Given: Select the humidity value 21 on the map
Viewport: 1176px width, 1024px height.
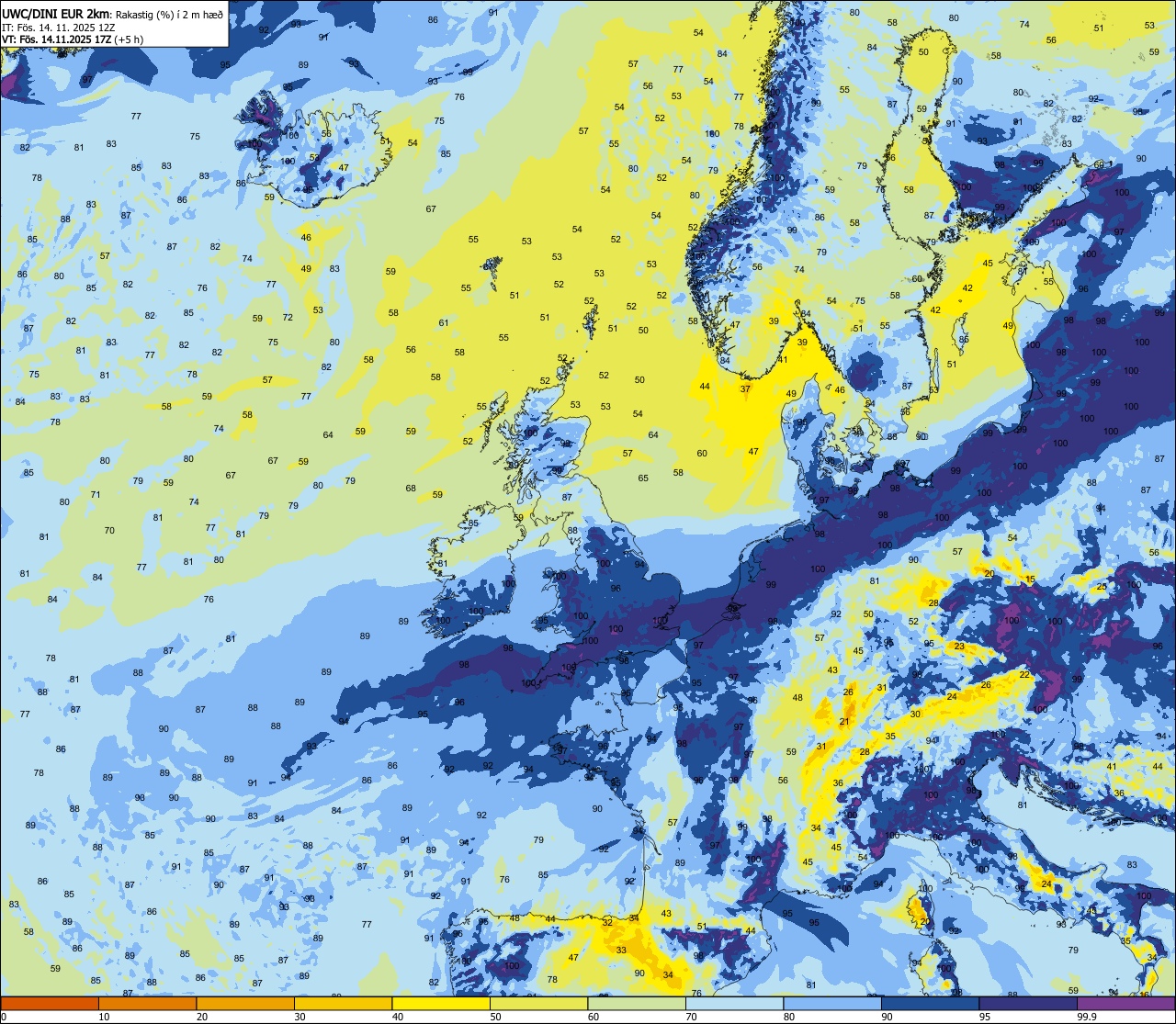Looking at the screenshot, I should (843, 722).
